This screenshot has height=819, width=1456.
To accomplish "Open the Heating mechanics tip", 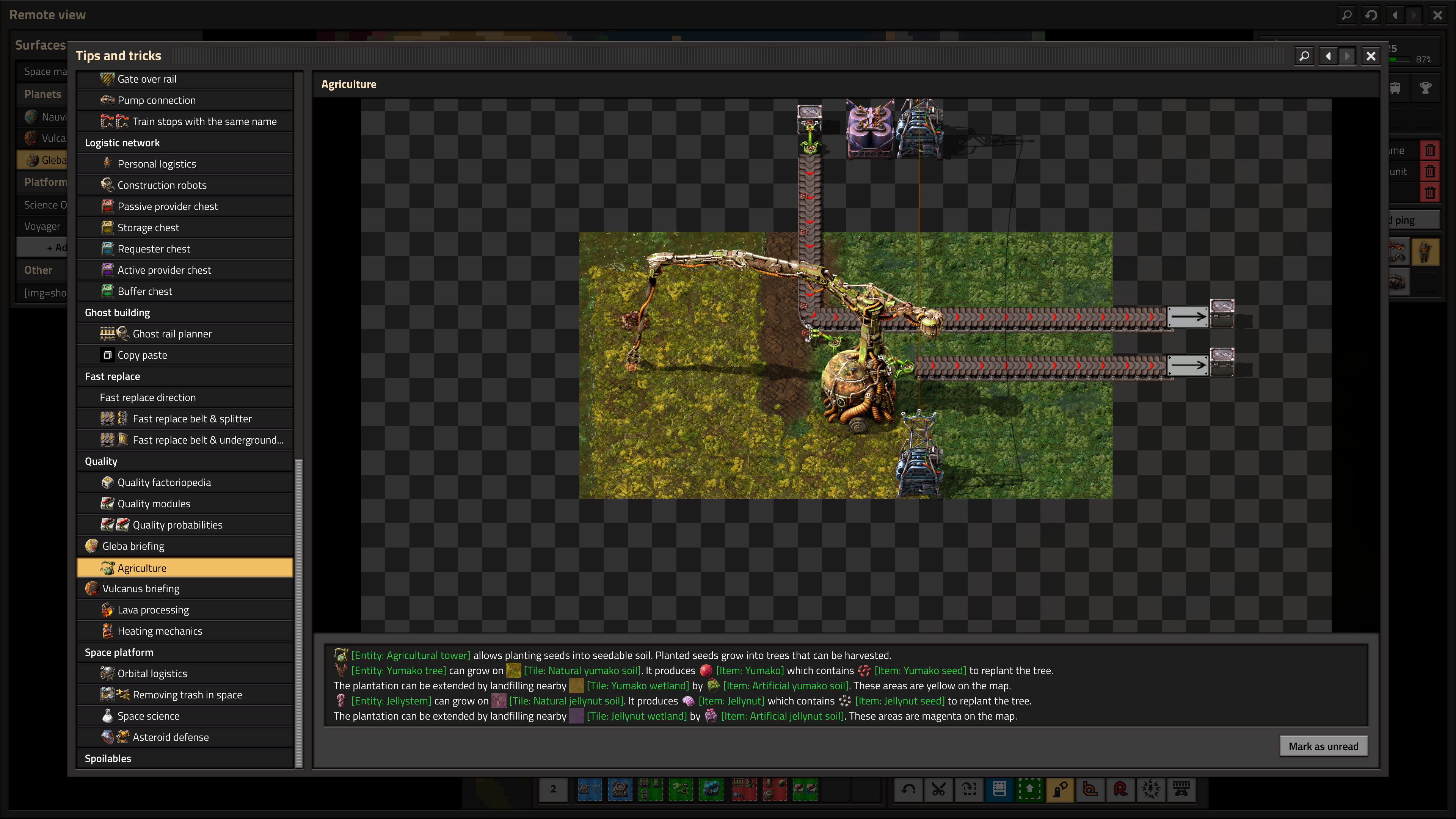I will pyautogui.click(x=185, y=631).
